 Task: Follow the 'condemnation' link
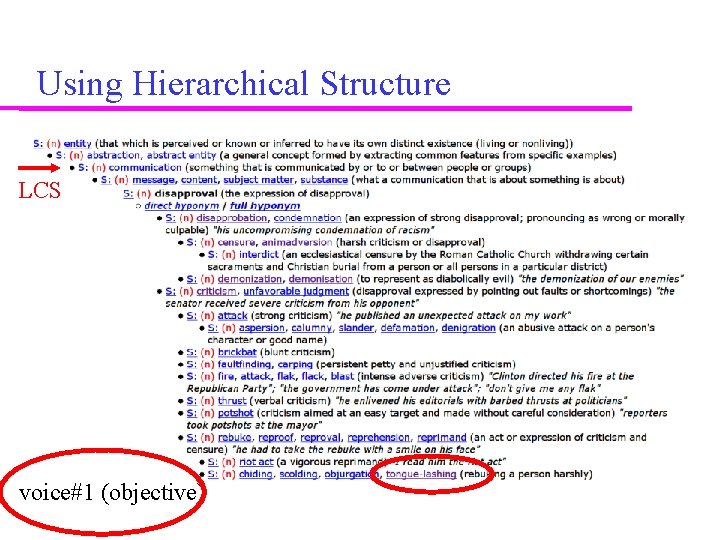click(x=307, y=218)
